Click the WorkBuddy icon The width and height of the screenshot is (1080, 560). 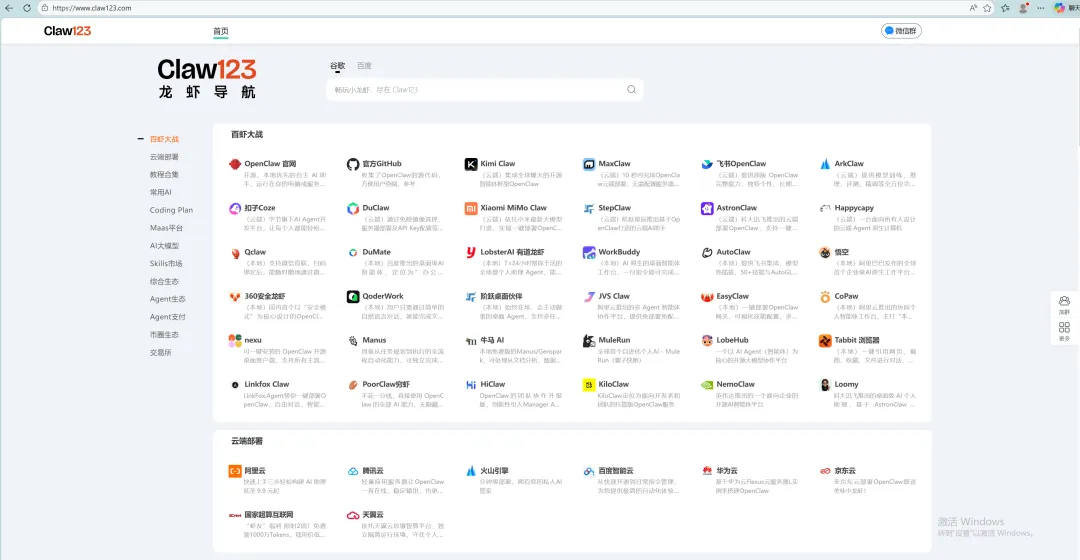click(589, 252)
